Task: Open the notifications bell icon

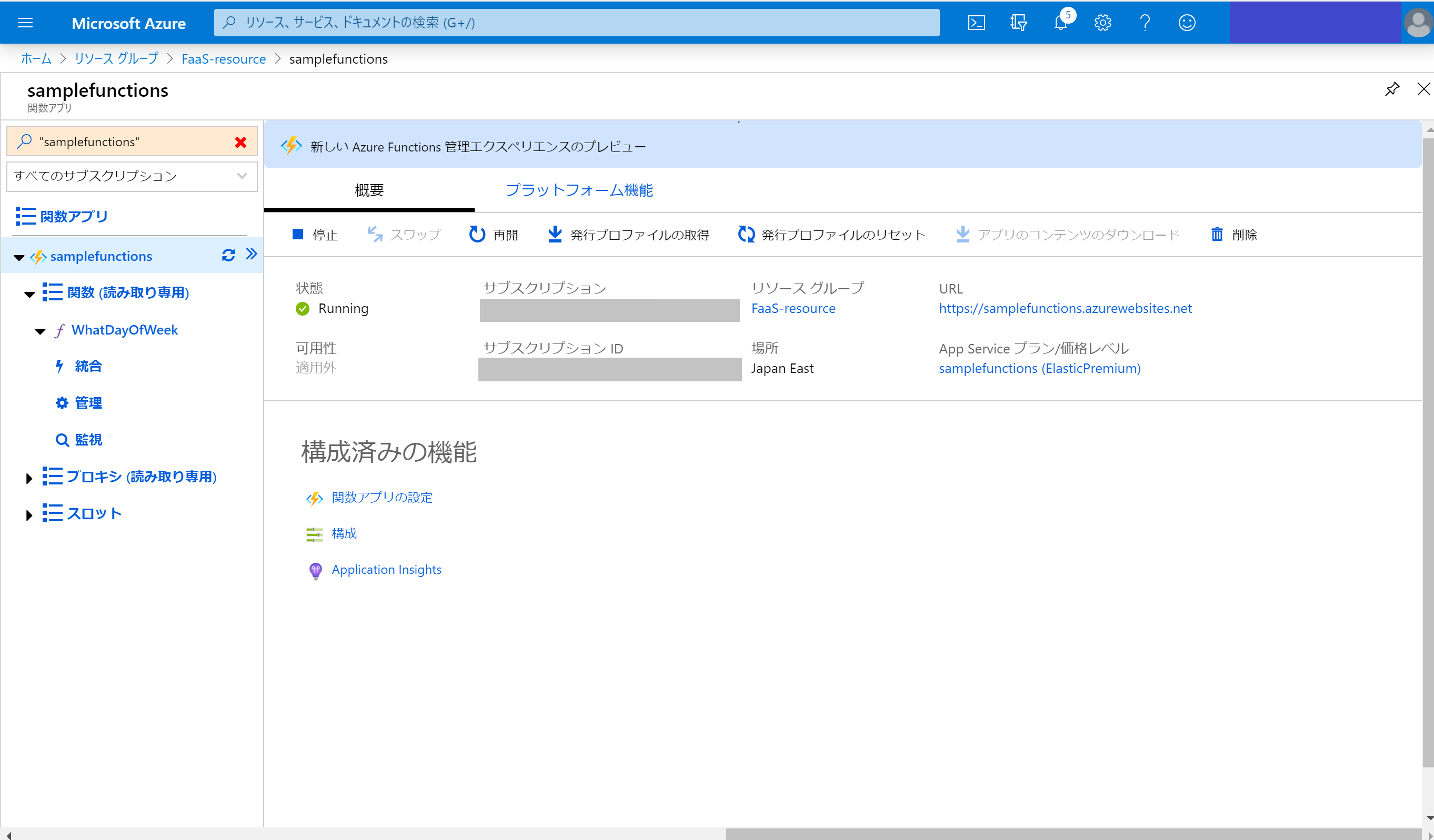Action: click(x=1061, y=23)
